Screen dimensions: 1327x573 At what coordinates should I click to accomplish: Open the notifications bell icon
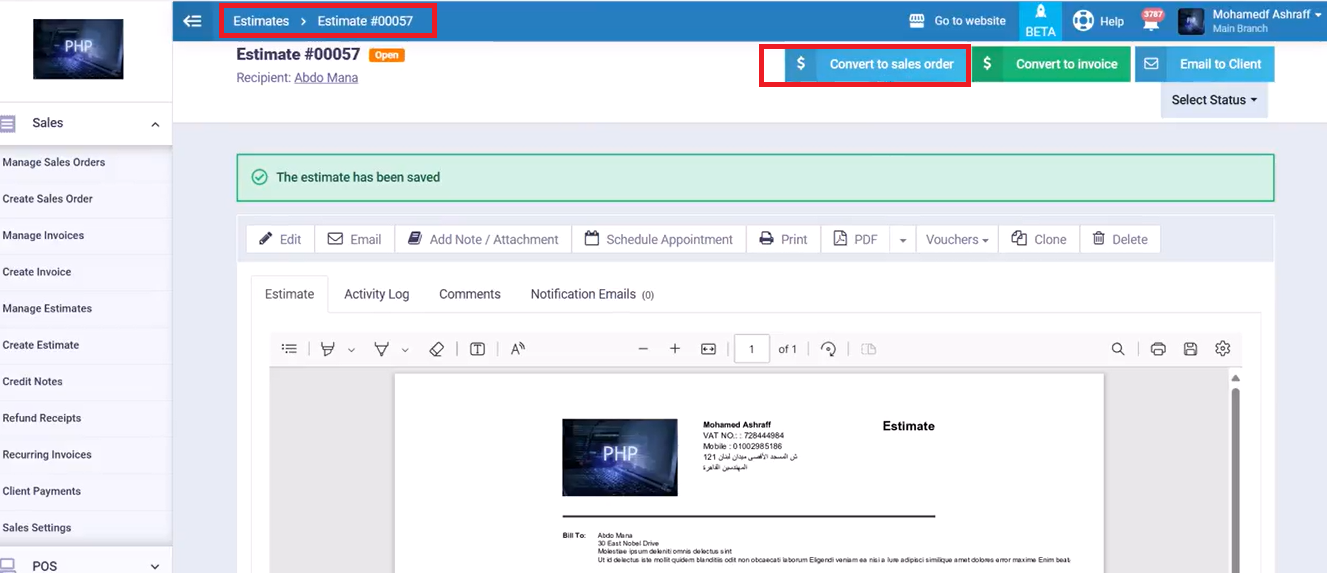pyautogui.click(x=1152, y=22)
